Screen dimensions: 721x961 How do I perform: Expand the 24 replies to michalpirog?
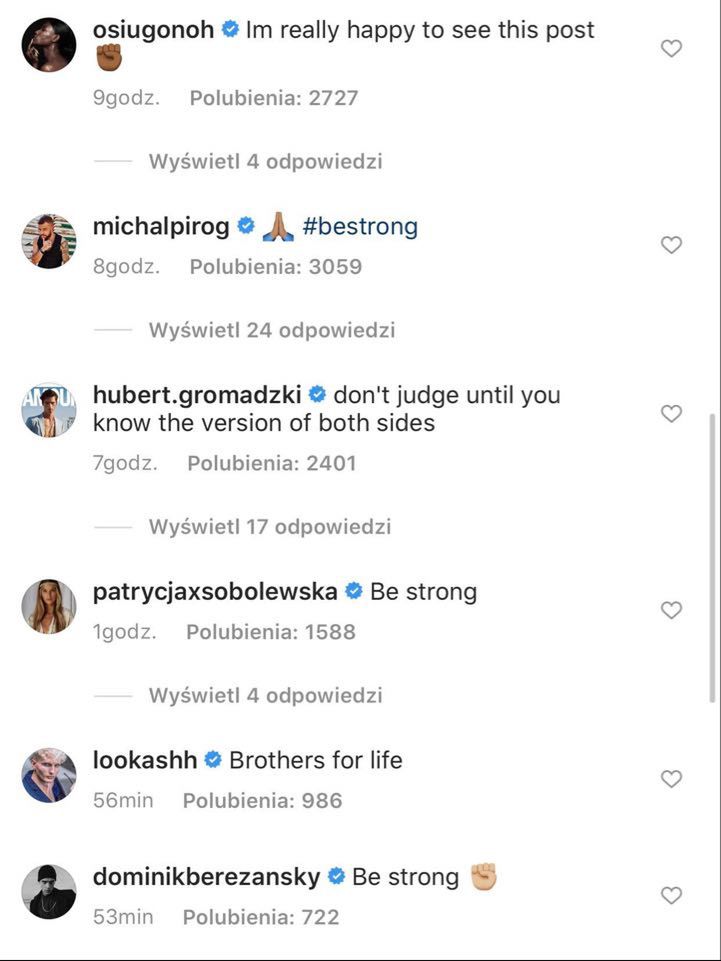coord(271,330)
